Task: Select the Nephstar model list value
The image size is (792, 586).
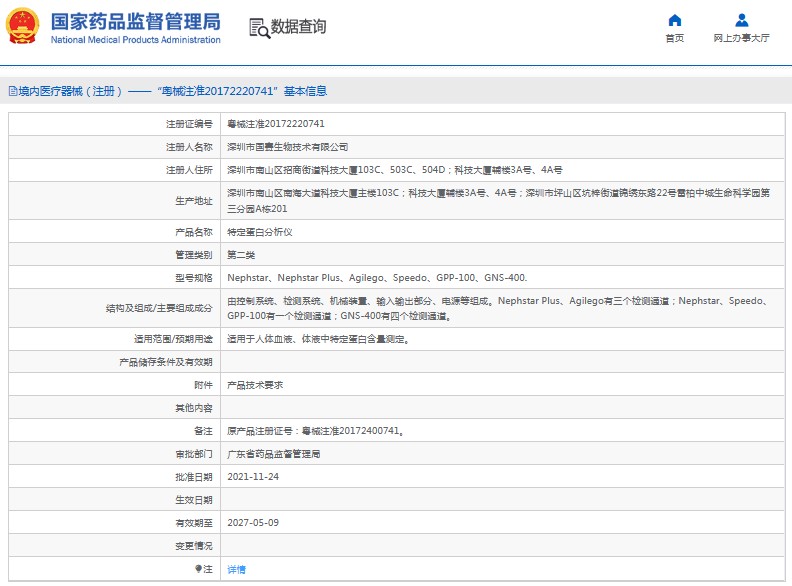Action: pos(377,278)
